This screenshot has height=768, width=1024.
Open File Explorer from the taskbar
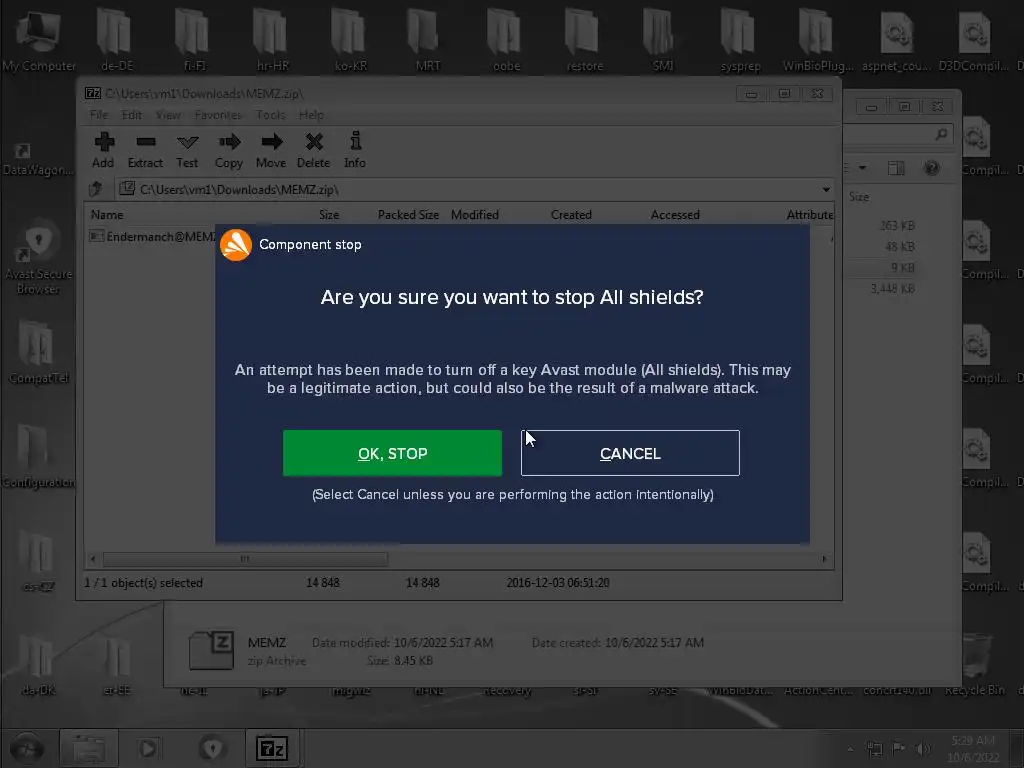tap(89, 748)
